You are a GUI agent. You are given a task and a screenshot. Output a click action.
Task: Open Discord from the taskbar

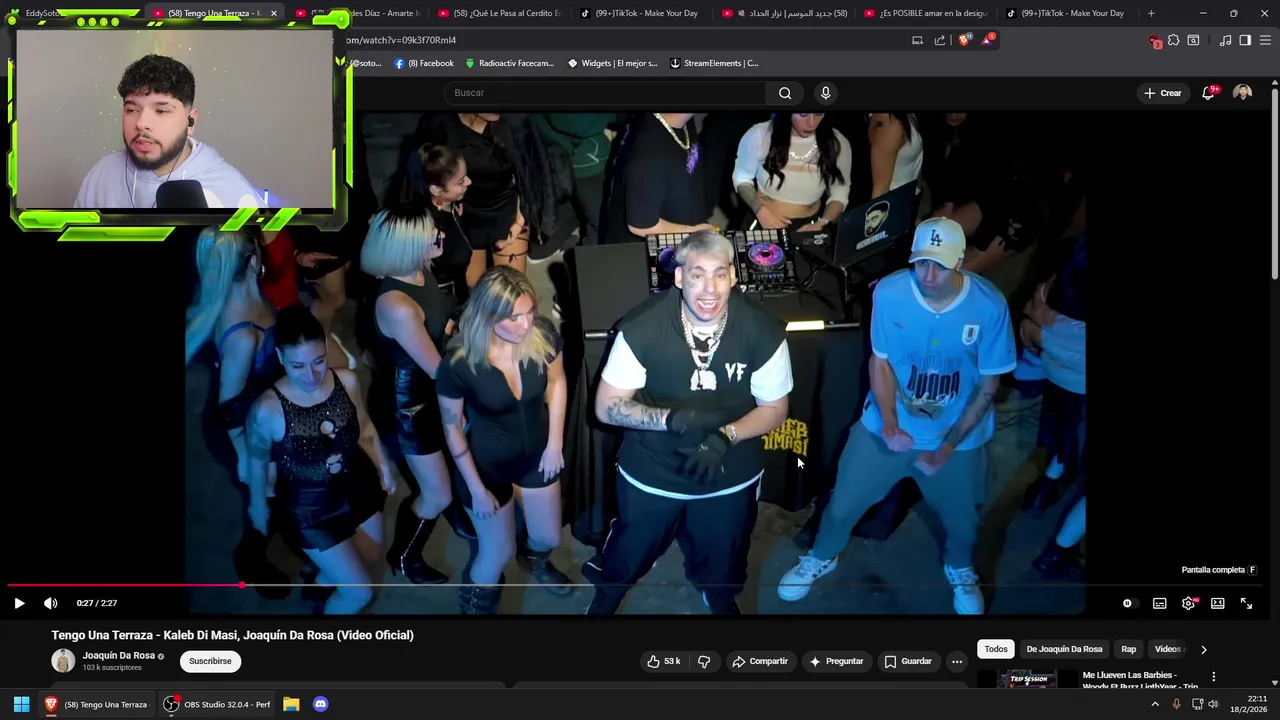(x=320, y=704)
